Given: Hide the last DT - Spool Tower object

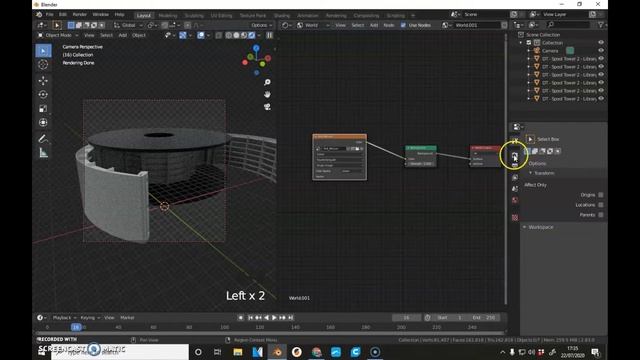Looking at the screenshot, I should point(601,99).
